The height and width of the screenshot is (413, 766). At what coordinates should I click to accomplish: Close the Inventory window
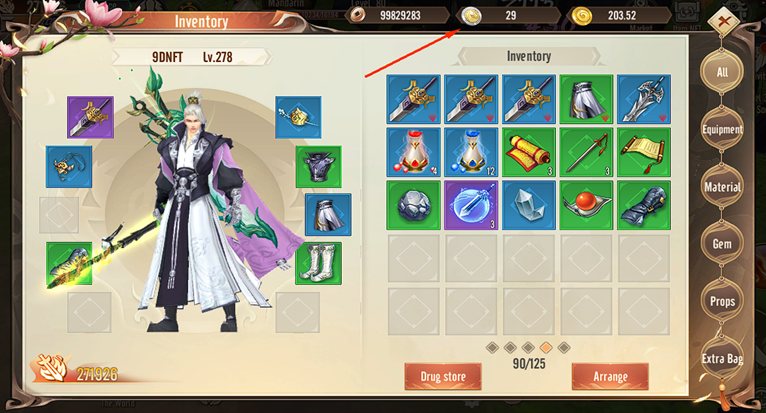click(725, 21)
